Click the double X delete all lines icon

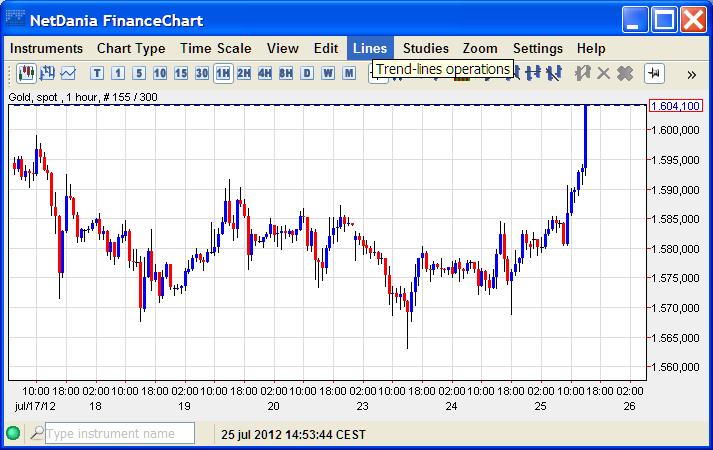tap(625, 73)
